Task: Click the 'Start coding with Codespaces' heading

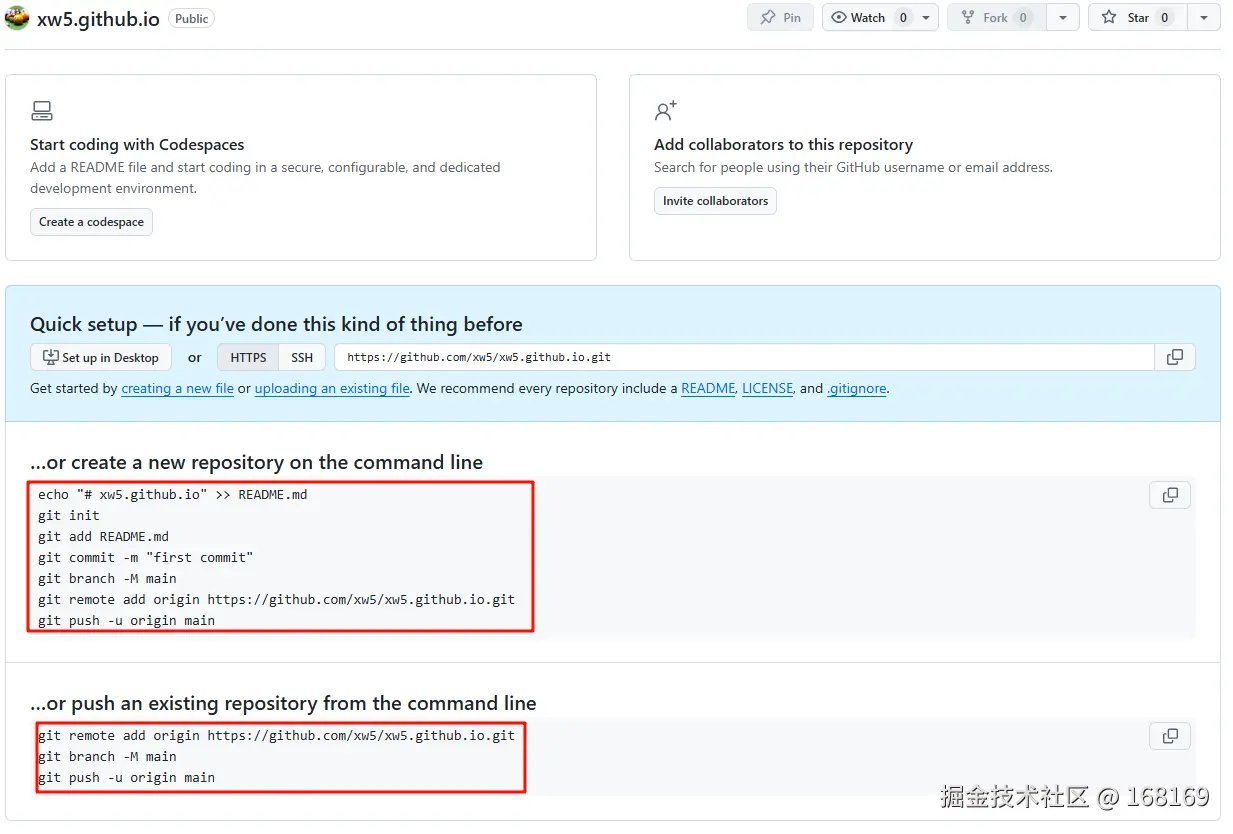Action: tap(137, 145)
